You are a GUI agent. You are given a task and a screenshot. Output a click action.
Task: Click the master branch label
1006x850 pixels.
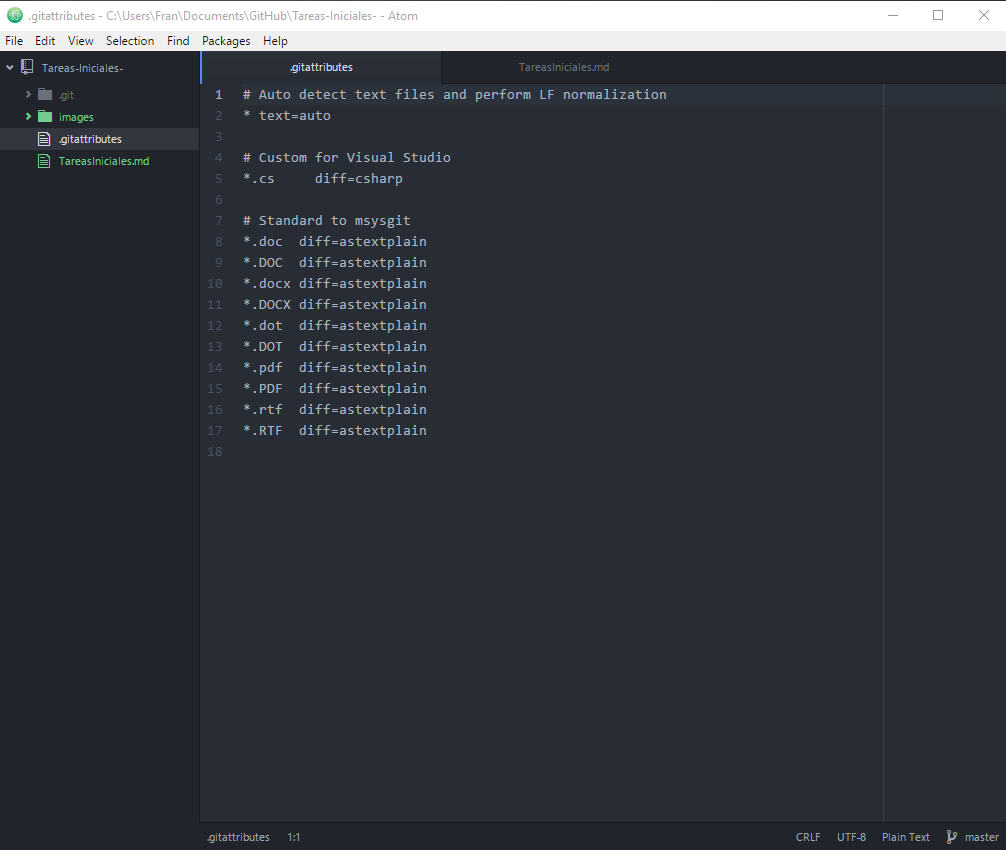982,837
